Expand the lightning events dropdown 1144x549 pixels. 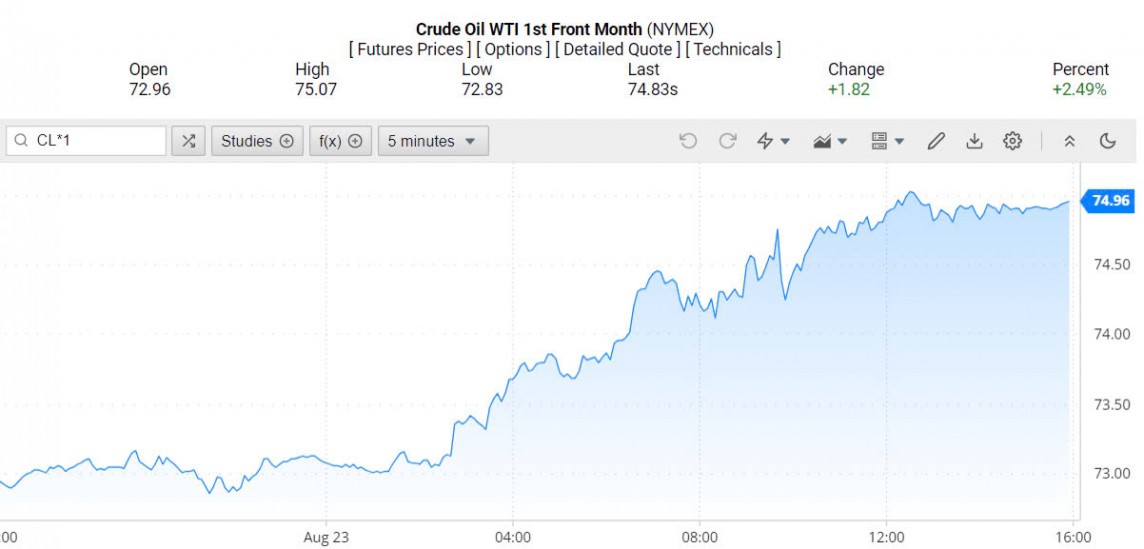(x=773, y=141)
